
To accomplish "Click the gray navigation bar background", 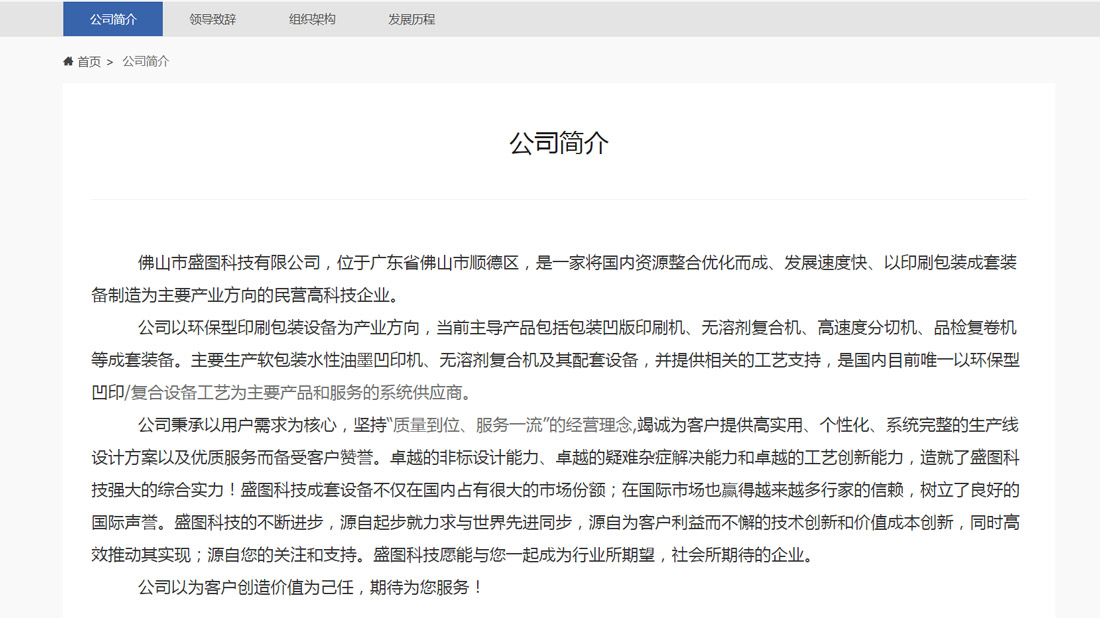I will [700, 19].
